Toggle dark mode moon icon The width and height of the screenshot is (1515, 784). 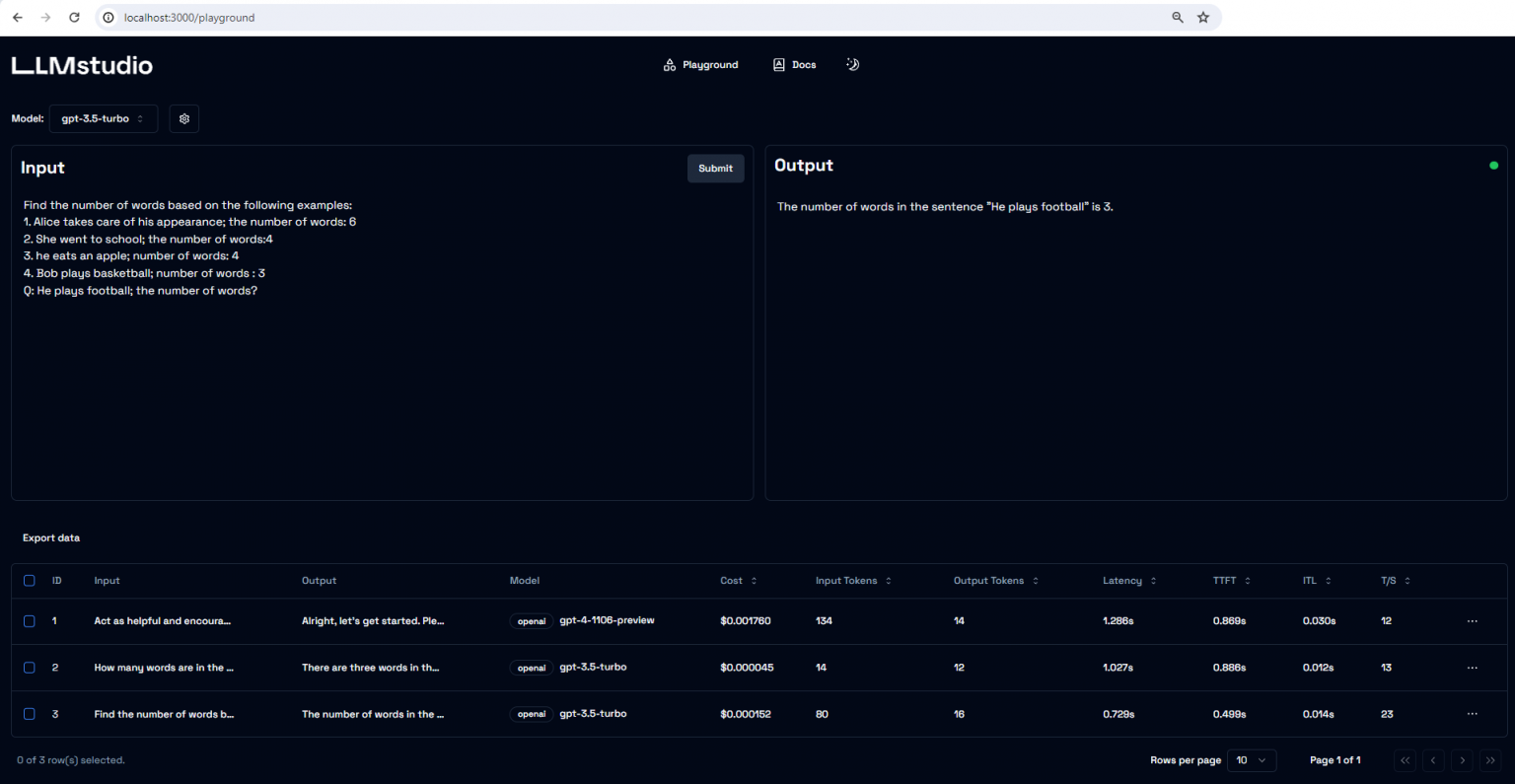pyautogui.click(x=853, y=65)
